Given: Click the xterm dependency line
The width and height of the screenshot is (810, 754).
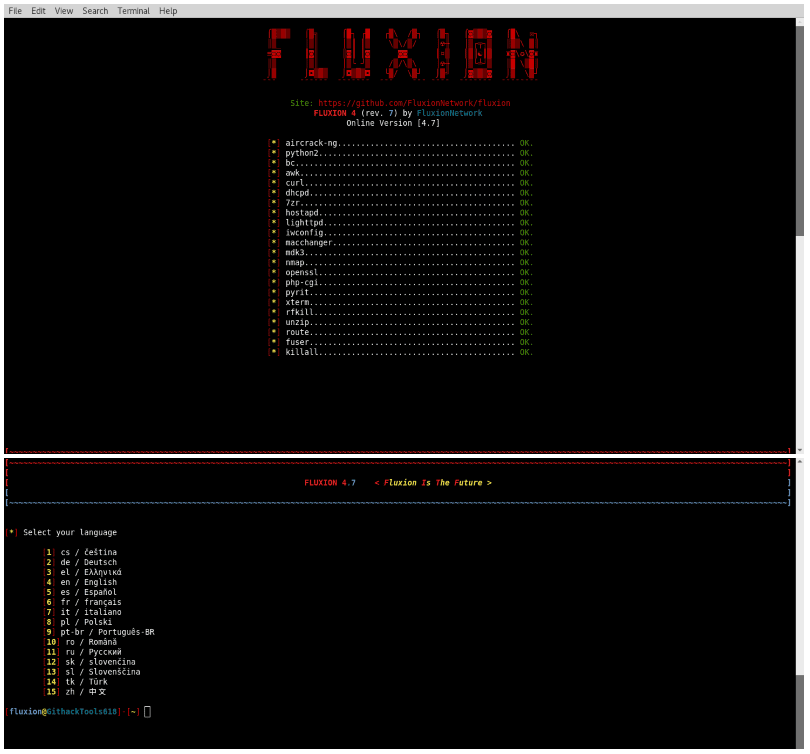Looking at the screenshot, I should tap(400, 303).
